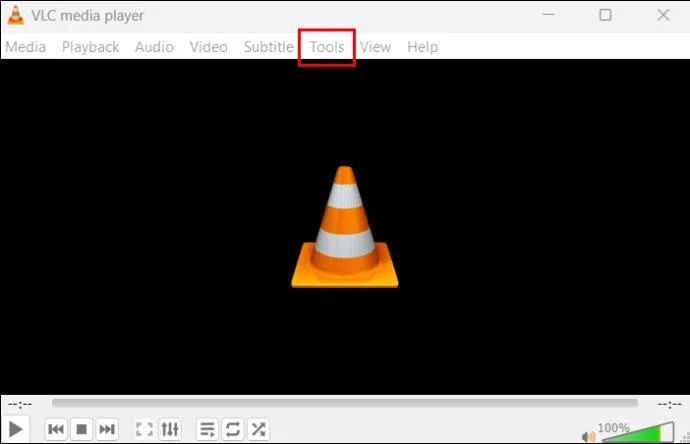Toggle fullscreen video mode

[x=144, y=429]
